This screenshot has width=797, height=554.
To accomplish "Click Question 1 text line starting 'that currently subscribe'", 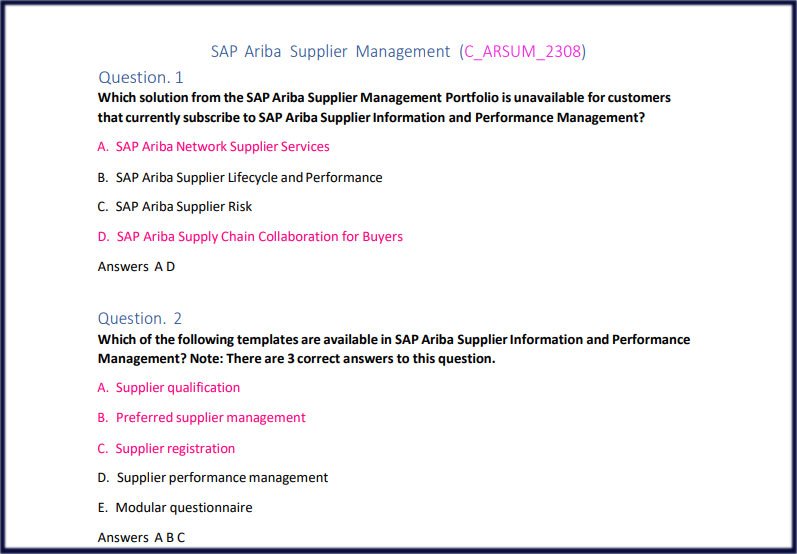I will 370,118.
